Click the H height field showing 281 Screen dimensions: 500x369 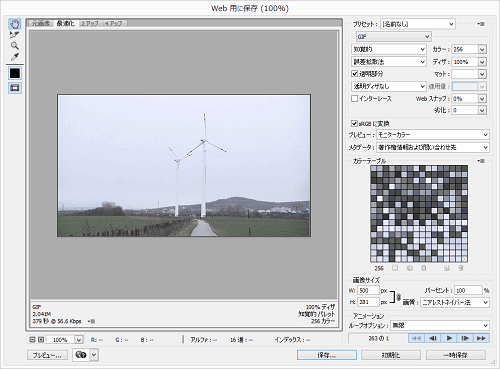tap(368, 302)
